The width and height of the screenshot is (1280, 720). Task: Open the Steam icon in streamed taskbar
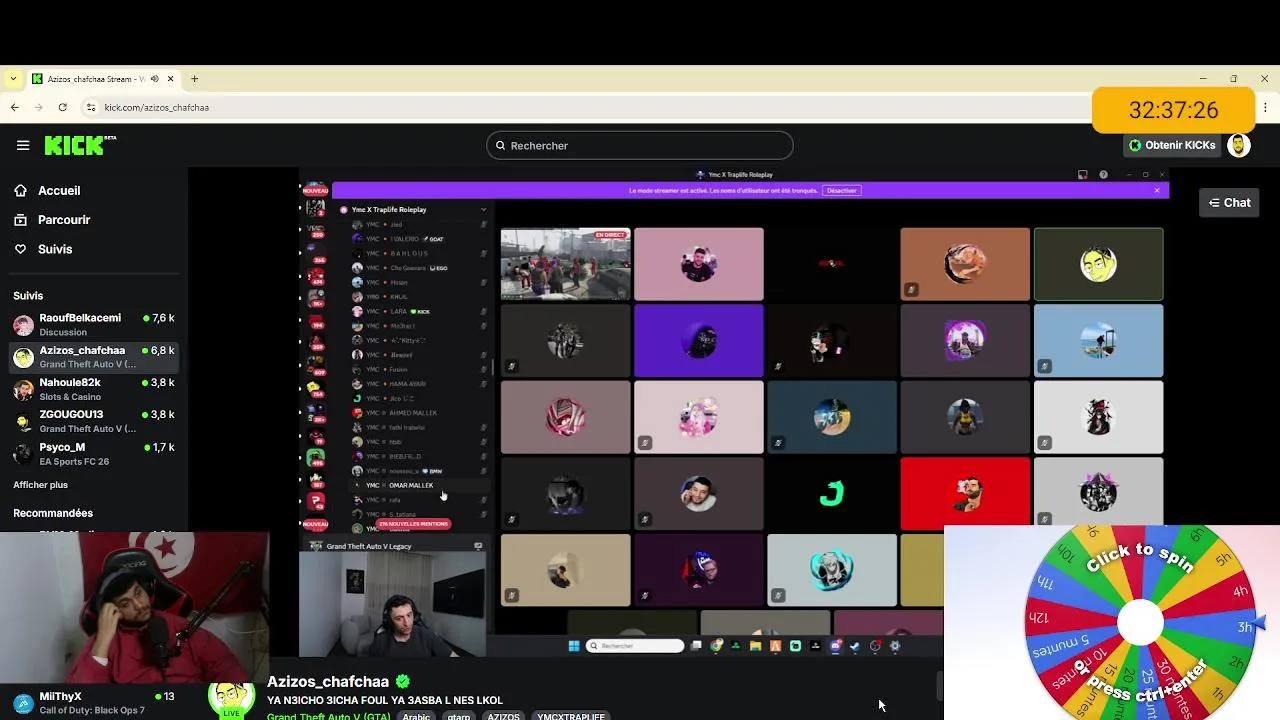tap(855, 646)
